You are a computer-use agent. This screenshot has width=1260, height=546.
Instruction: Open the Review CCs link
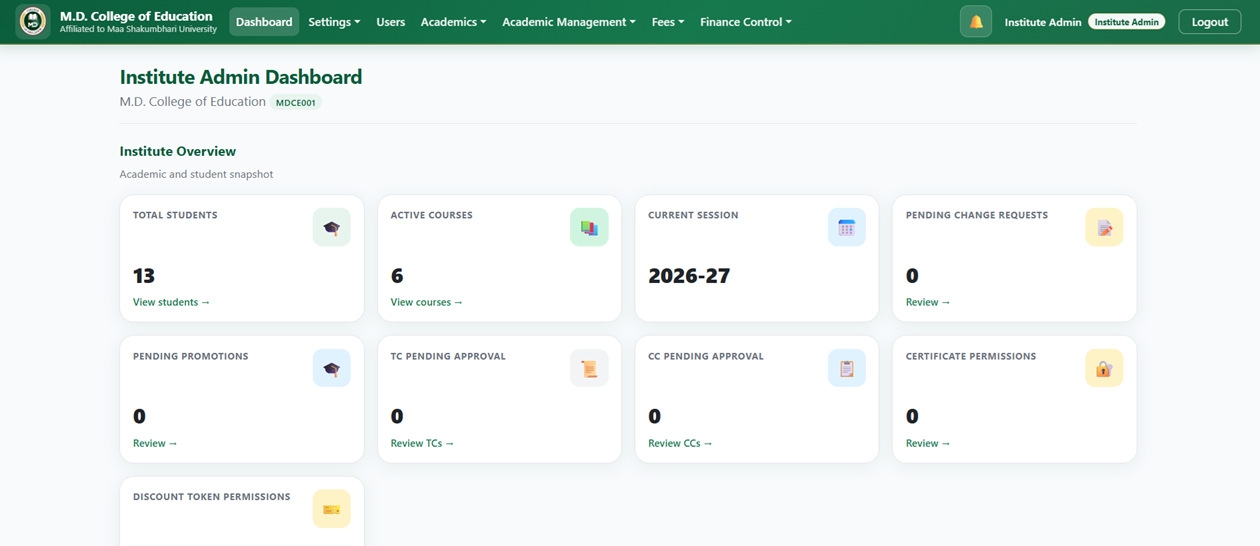click(x=680, y=443)
